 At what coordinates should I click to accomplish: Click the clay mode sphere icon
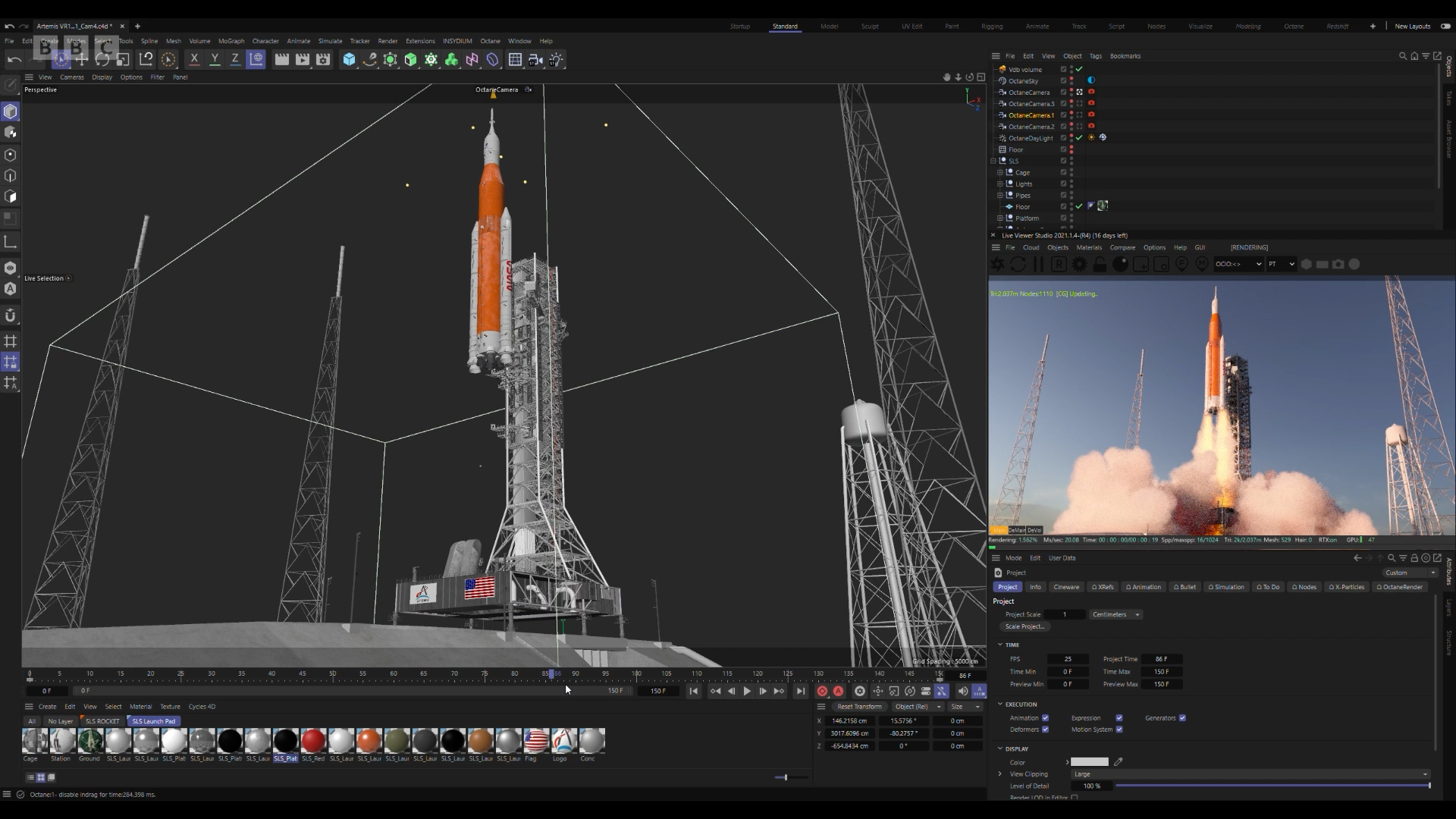[1120, 264]
